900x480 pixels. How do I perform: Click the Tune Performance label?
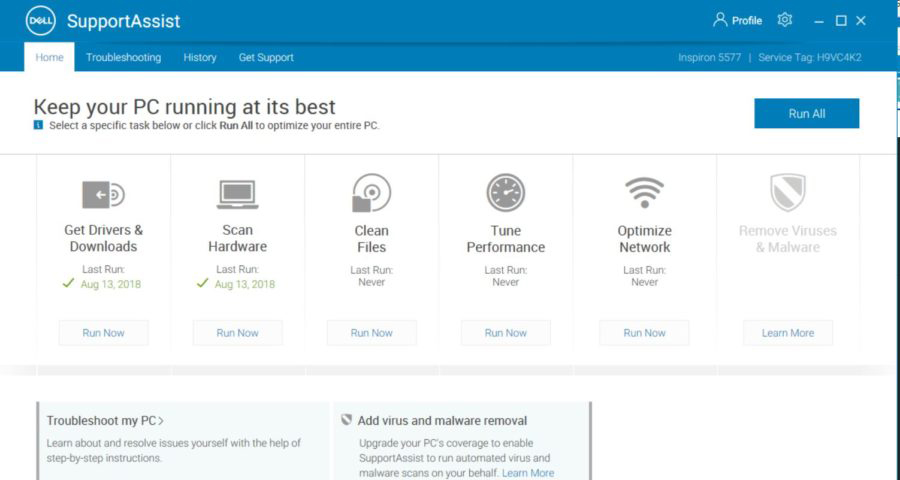click(x=506, y=239)
